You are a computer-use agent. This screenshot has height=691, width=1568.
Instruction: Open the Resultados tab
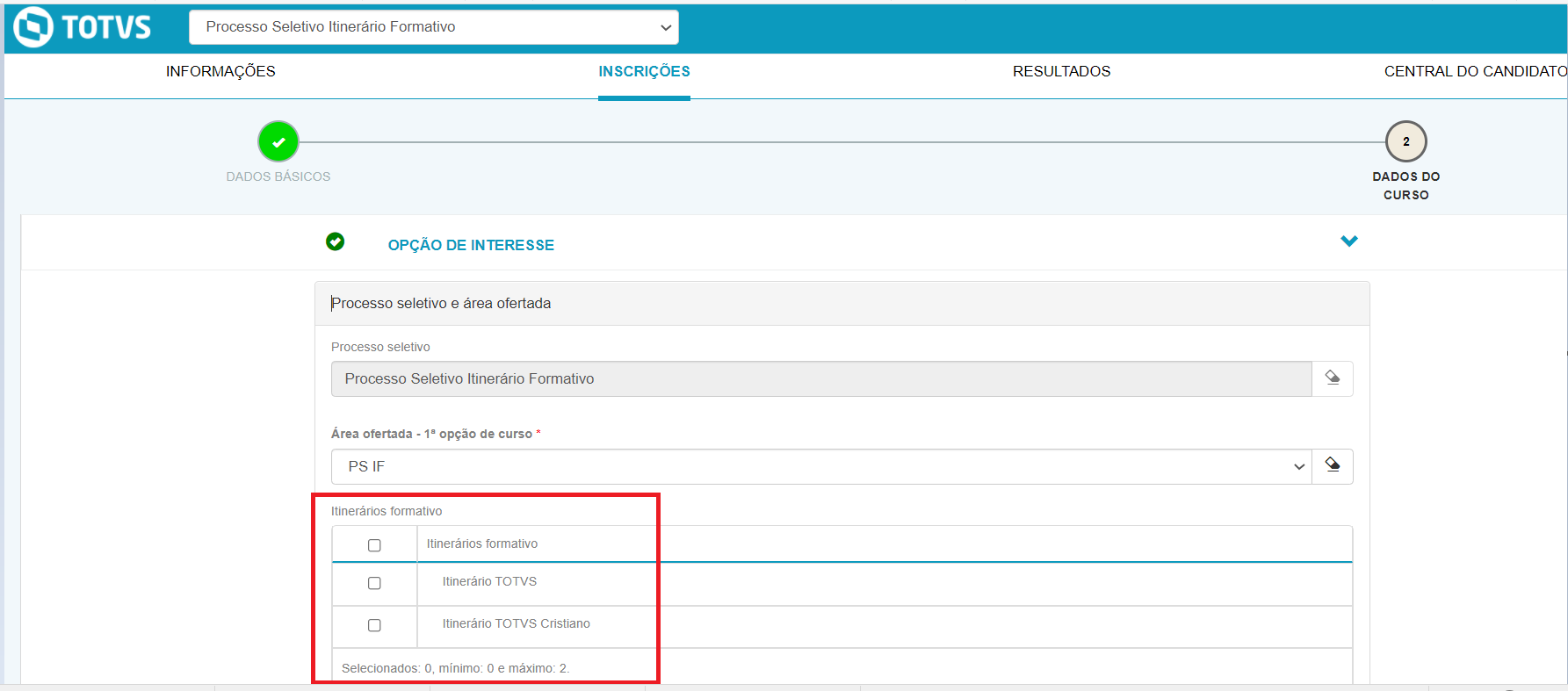(1061, 71)
